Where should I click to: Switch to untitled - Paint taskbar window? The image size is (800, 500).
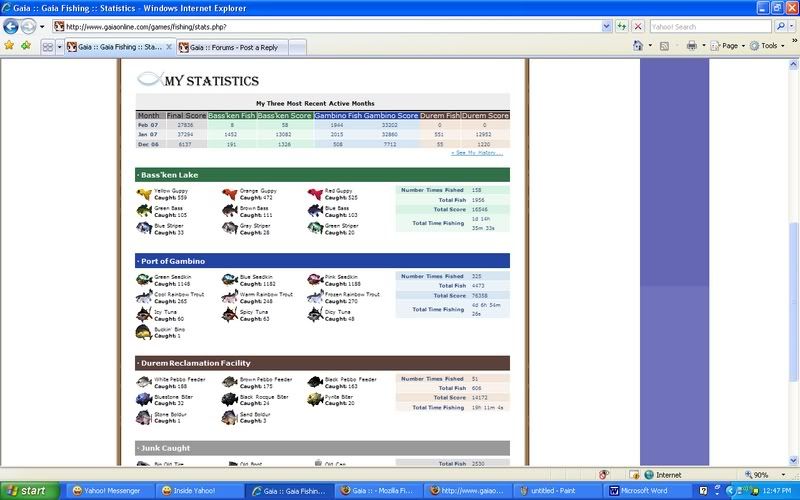(557, 491)
